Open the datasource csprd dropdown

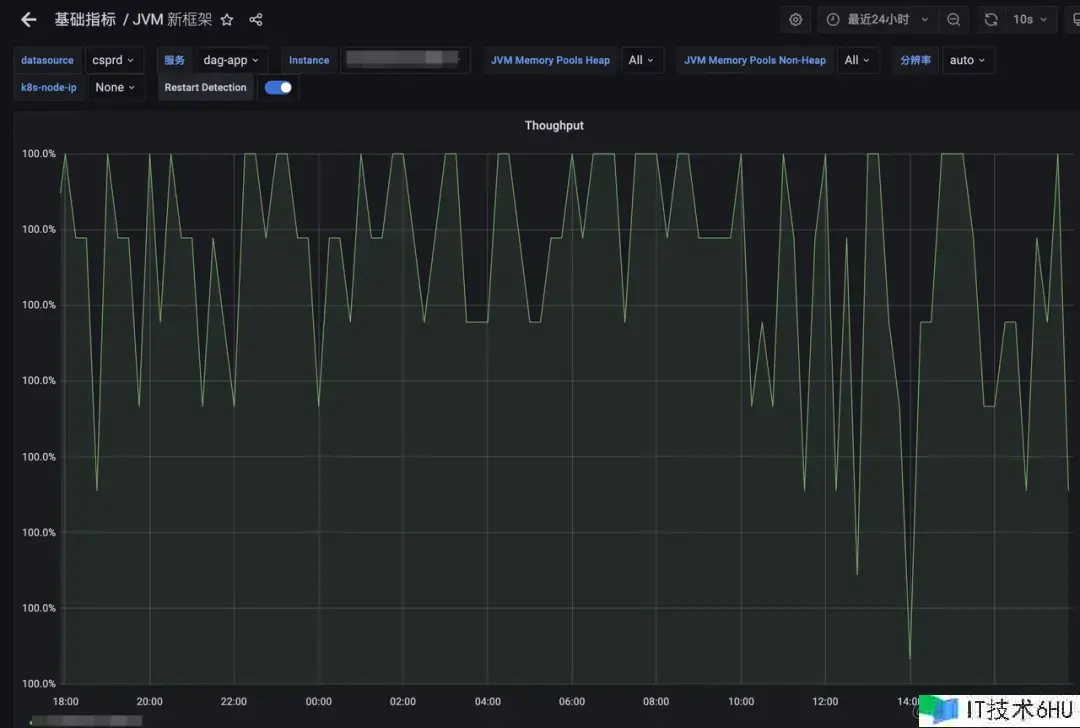point(113,60)
